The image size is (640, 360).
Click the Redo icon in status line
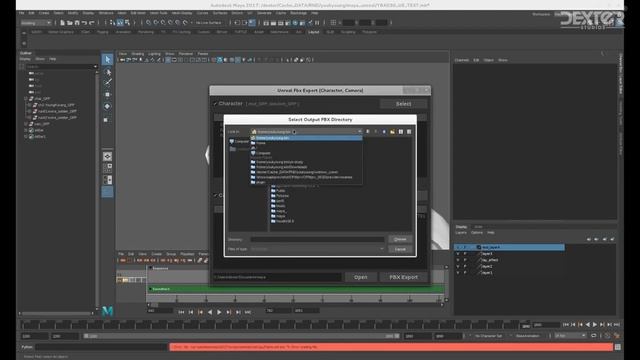pyautogui.click(x=92, y=23)
